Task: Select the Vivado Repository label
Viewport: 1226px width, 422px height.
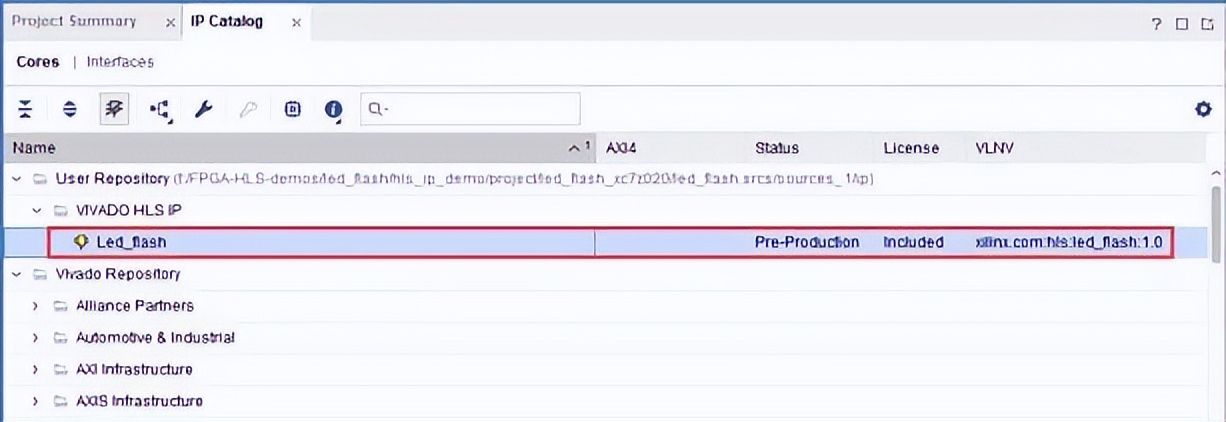Action: tap(118, 274)
